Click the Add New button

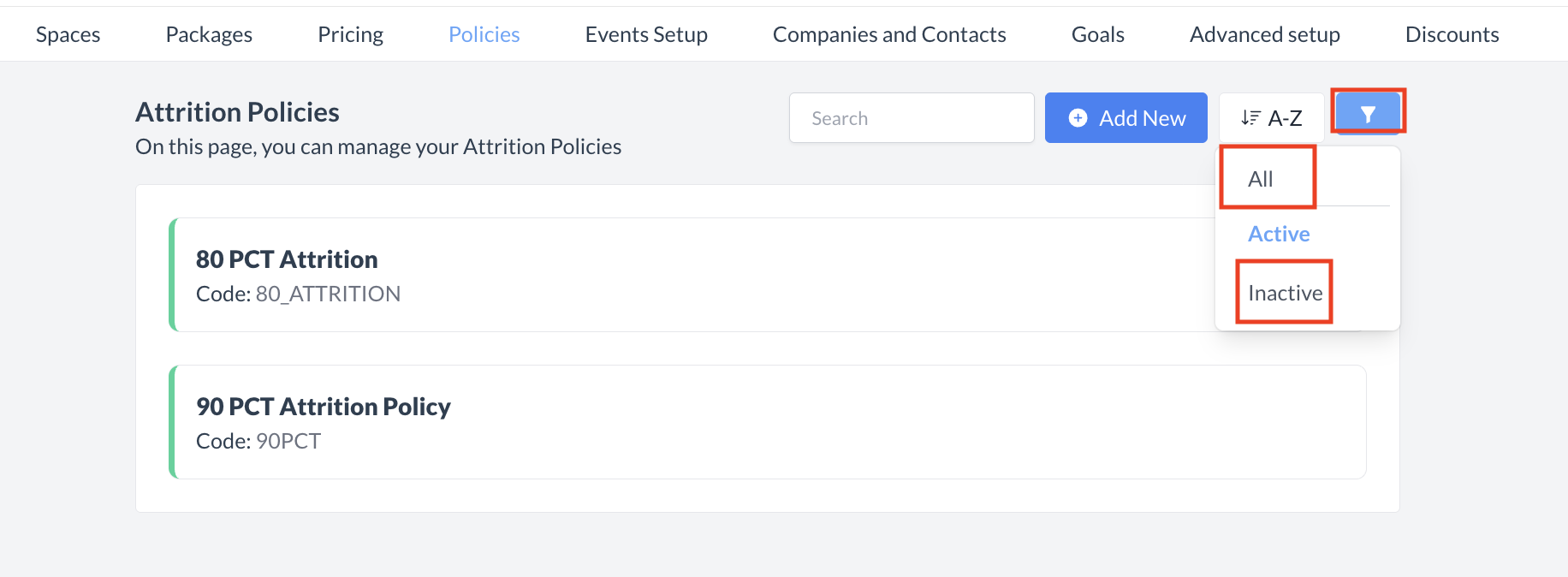[1126, 118]
